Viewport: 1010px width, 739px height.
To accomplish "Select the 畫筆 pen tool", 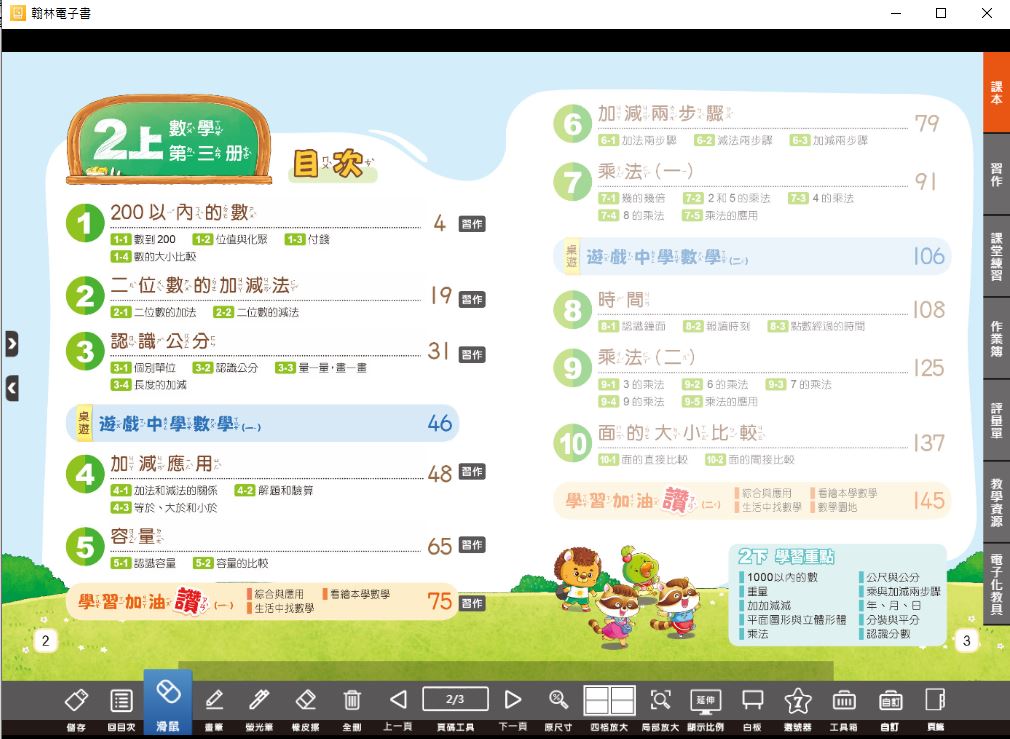I will point(214,700).
